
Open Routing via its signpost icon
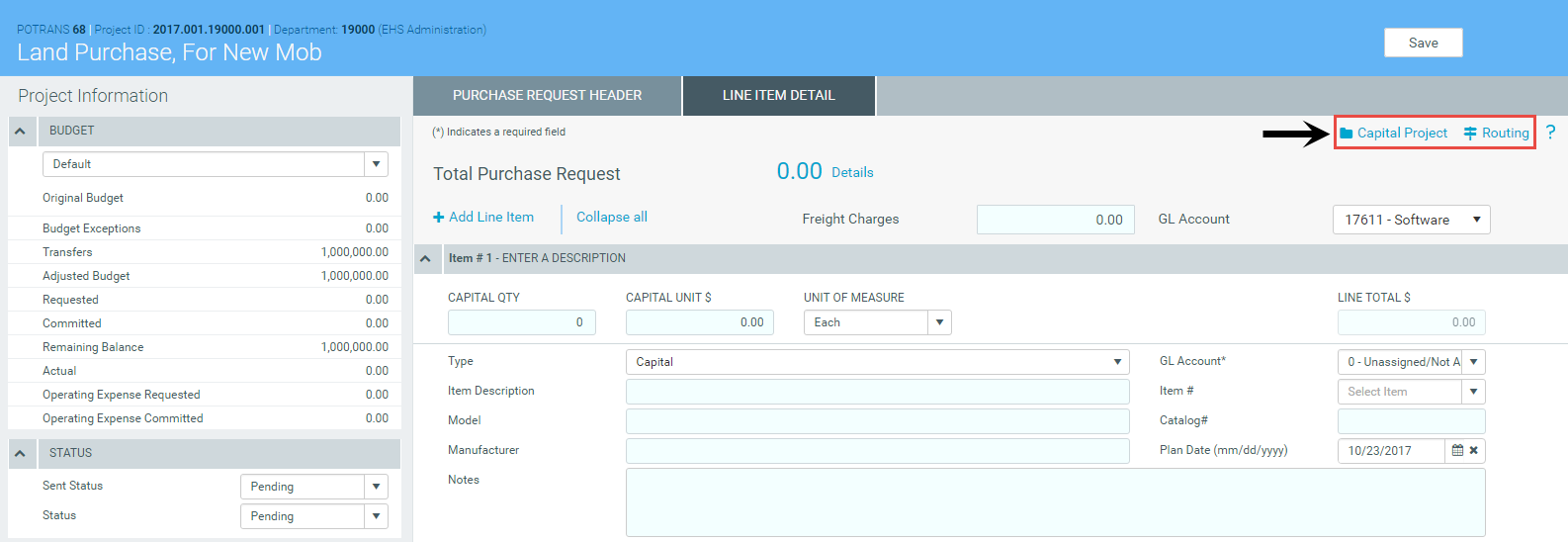[x=1470, y=134]
